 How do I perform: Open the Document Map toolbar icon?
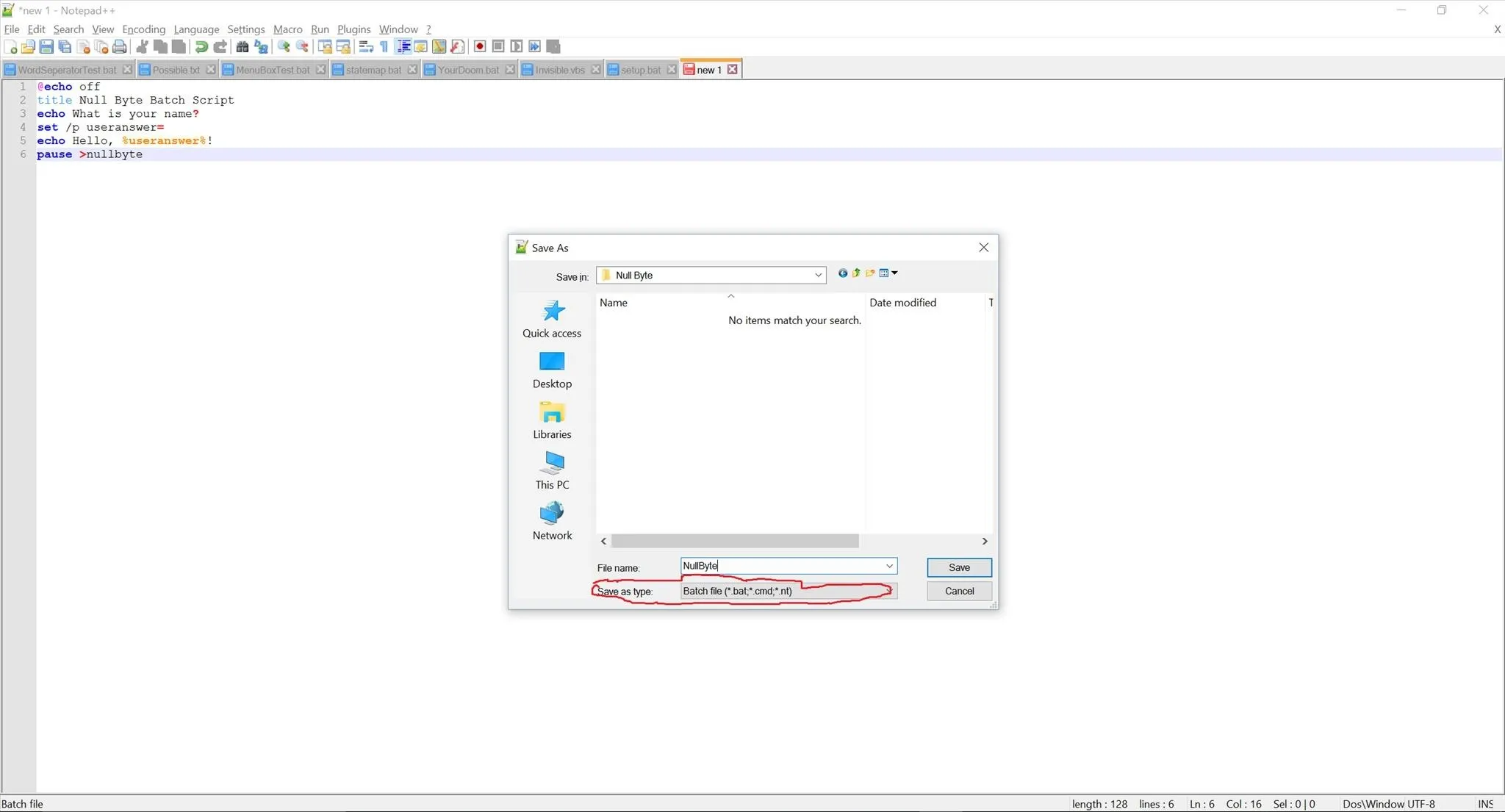click(x=439, y=47)
